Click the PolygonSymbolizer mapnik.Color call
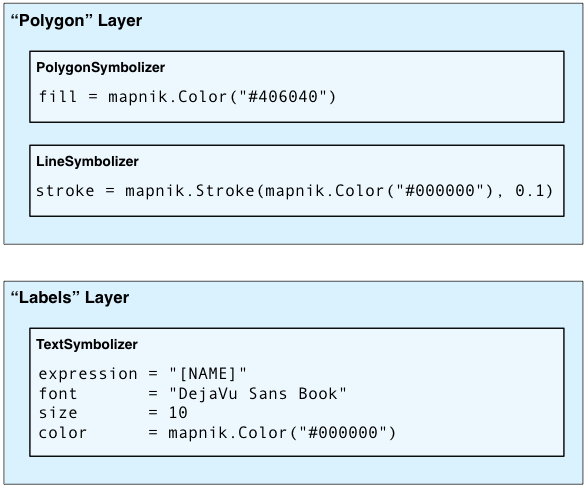586x487 pixels. [x=222, y=97]
